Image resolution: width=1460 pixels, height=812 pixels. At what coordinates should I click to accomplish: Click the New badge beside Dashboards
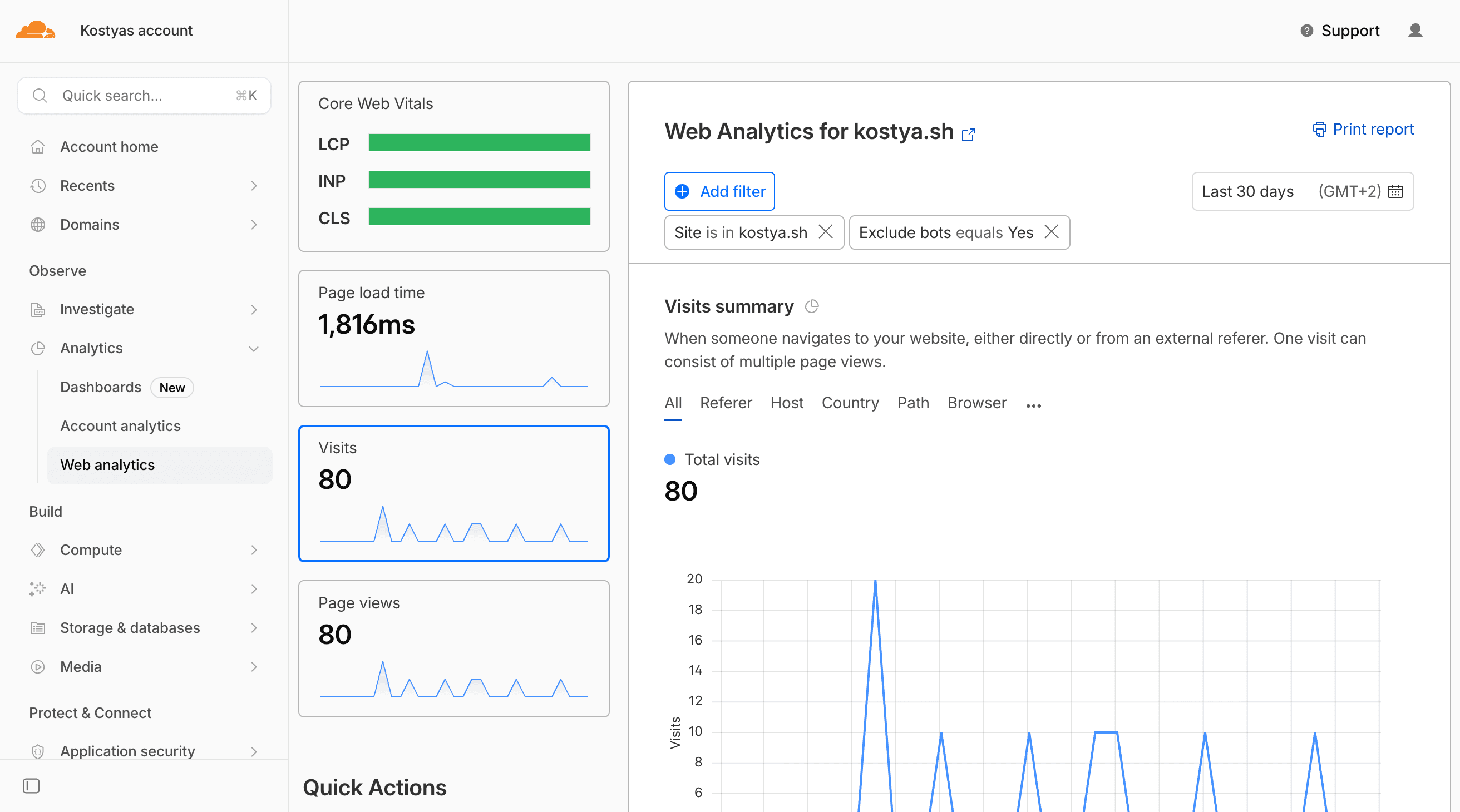tap(172, 388)
